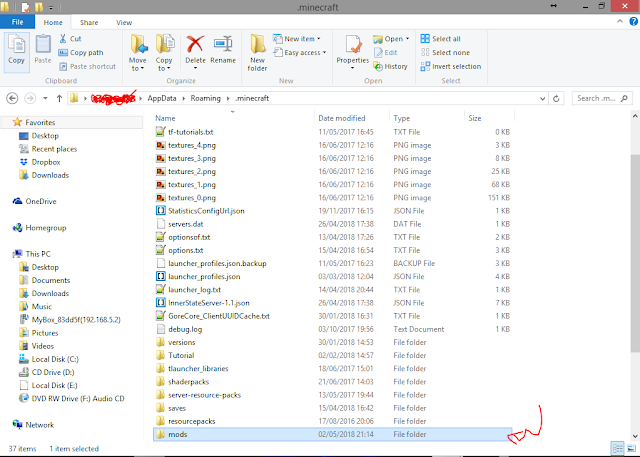
Task: Select file servers.dat
Action: click(333, 224)
